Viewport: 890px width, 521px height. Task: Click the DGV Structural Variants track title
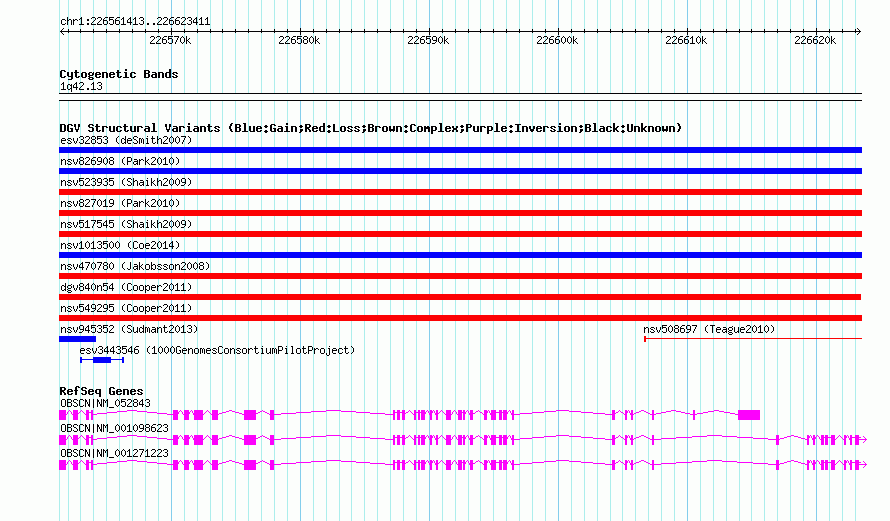pos(370,128)
